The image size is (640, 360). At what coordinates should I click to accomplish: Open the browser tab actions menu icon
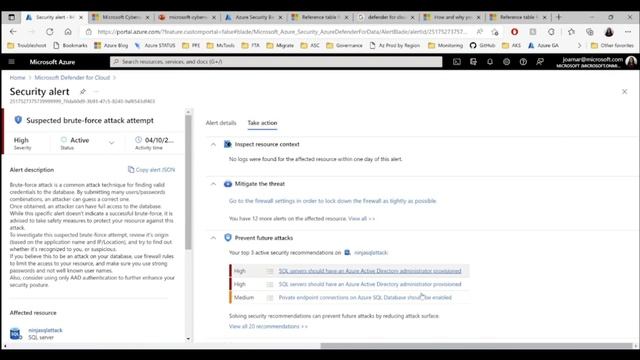click(x=11, y=17)
